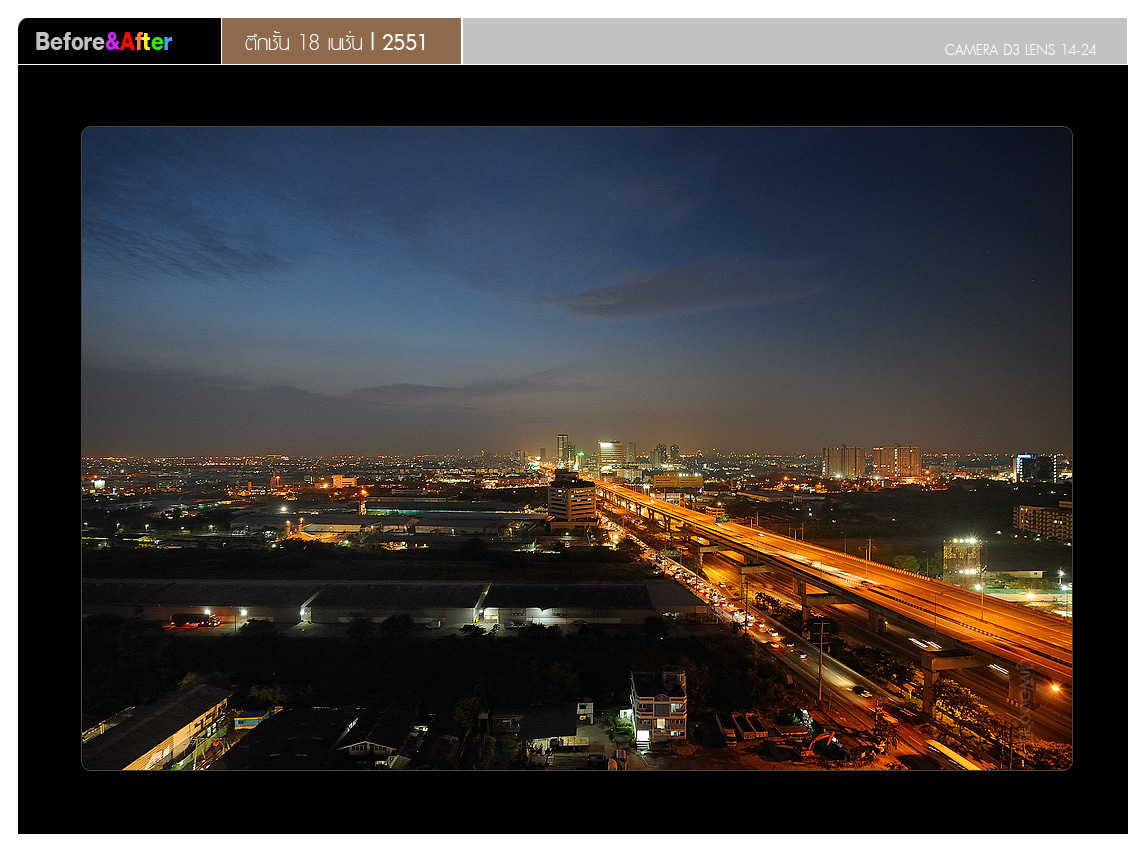The height and width of the screenshot is (850, 1146).
Task: Click the glowing orange street lamp at right
Action: [x=1054, y=687]
